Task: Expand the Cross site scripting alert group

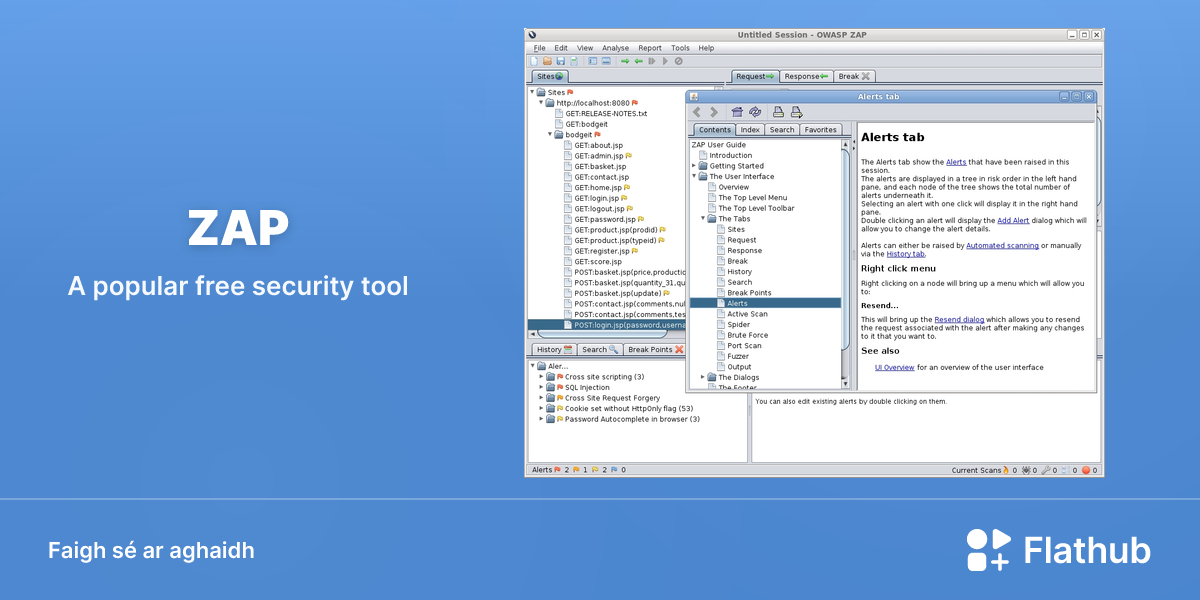Action: [x=541, y=377]
